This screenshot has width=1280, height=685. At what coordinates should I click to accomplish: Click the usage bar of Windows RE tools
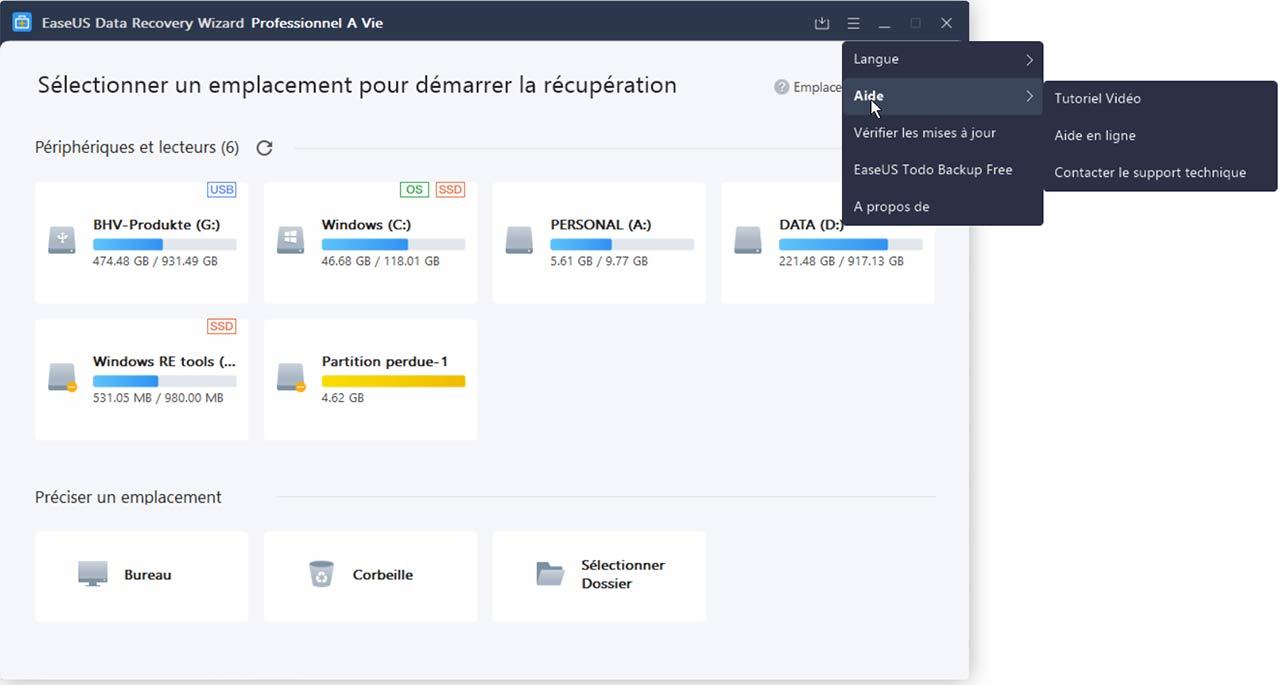pos(165,381)
